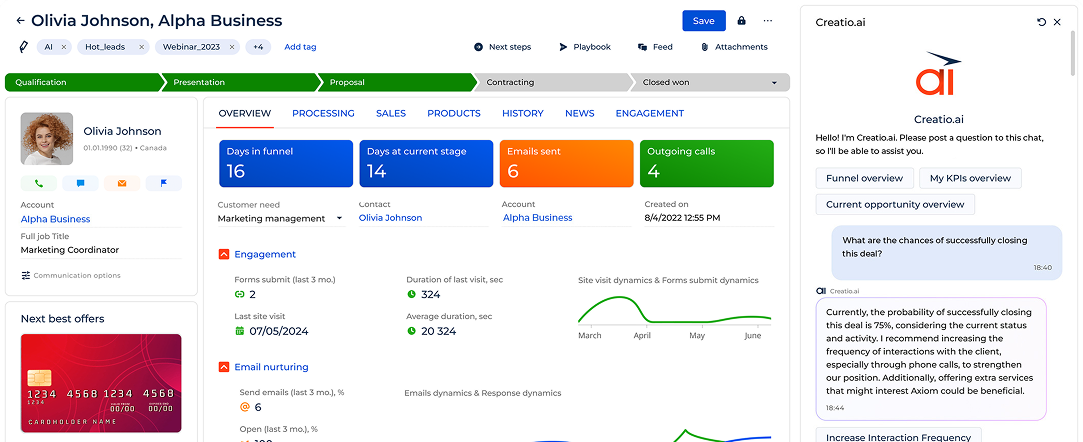Remove the AI tag
Screen dimensions: 1083x442
64,47
